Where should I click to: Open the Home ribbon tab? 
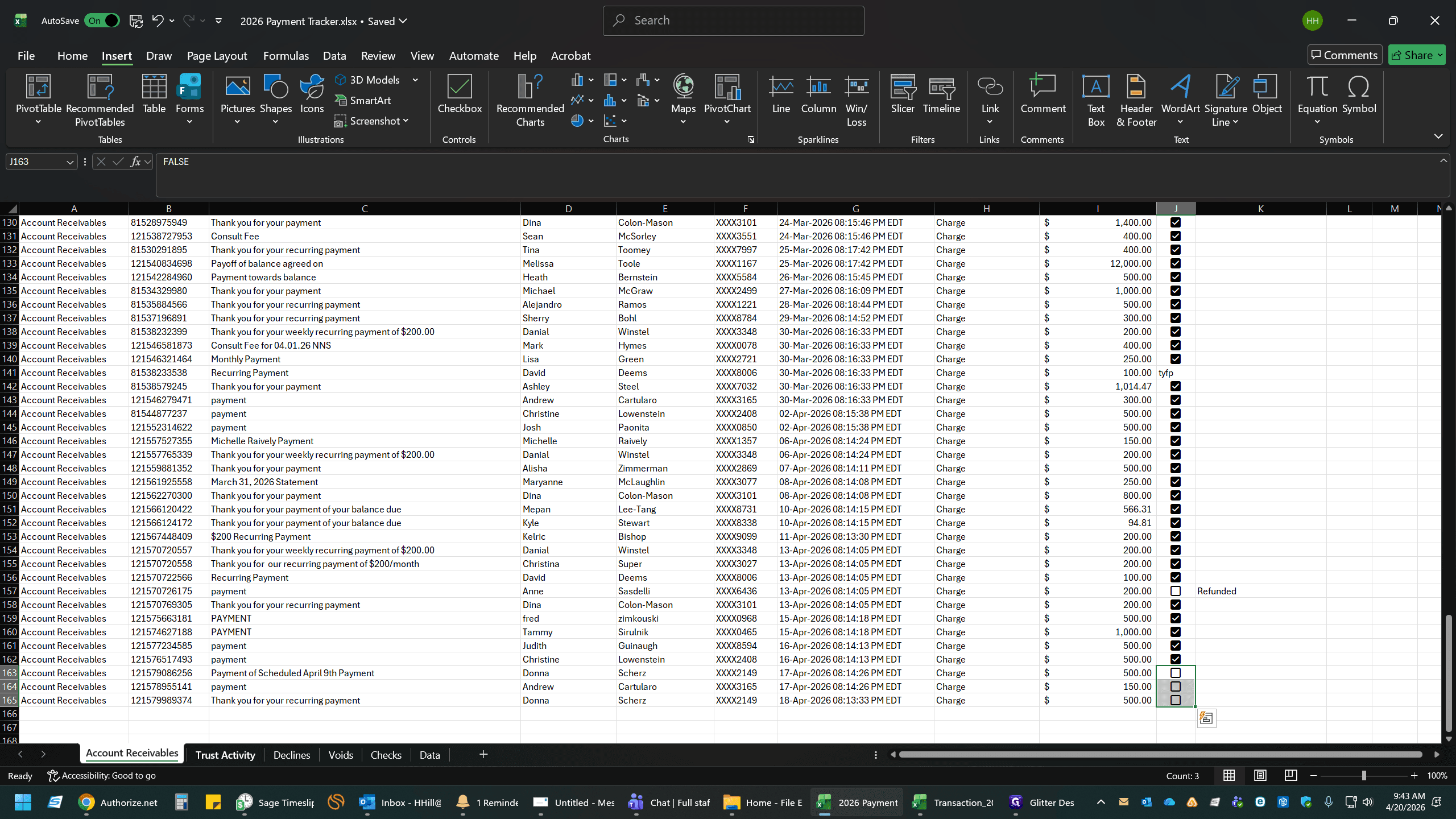[x=72, y=56]
